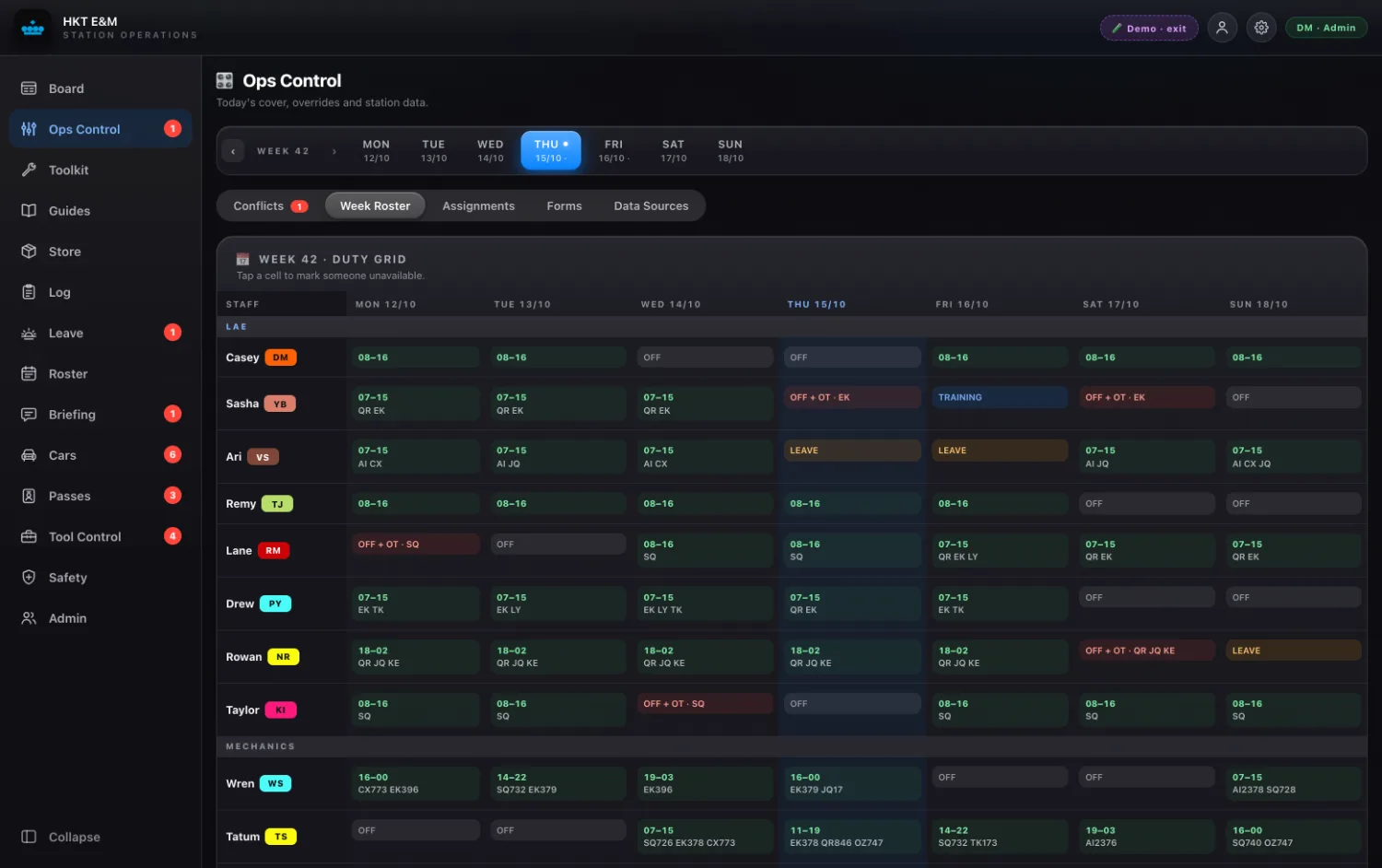
Task: Tap Casey's Wednesday OFF cell
Action: point(705,358)
